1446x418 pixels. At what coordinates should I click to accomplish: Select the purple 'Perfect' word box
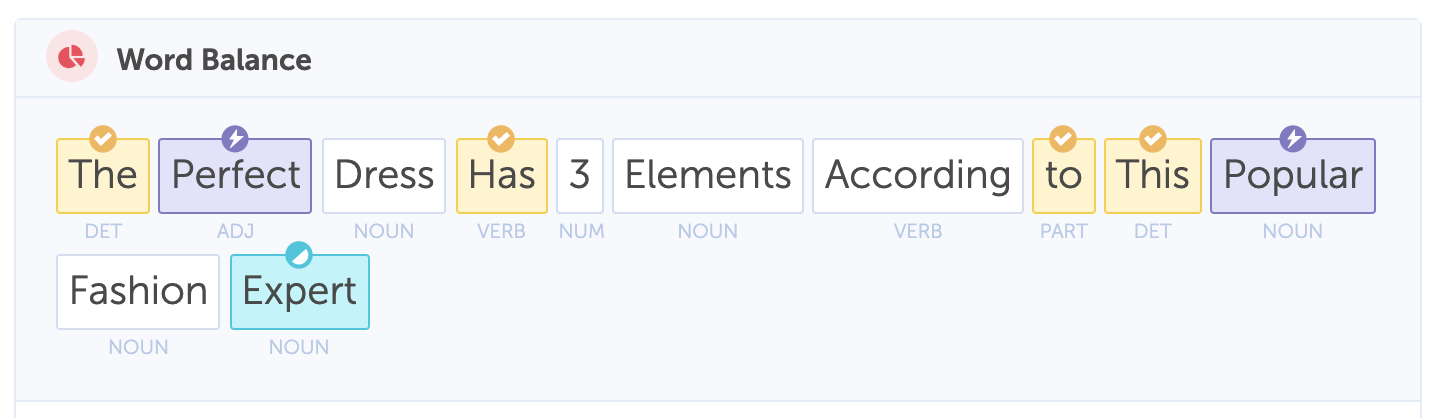coord(235,177)
